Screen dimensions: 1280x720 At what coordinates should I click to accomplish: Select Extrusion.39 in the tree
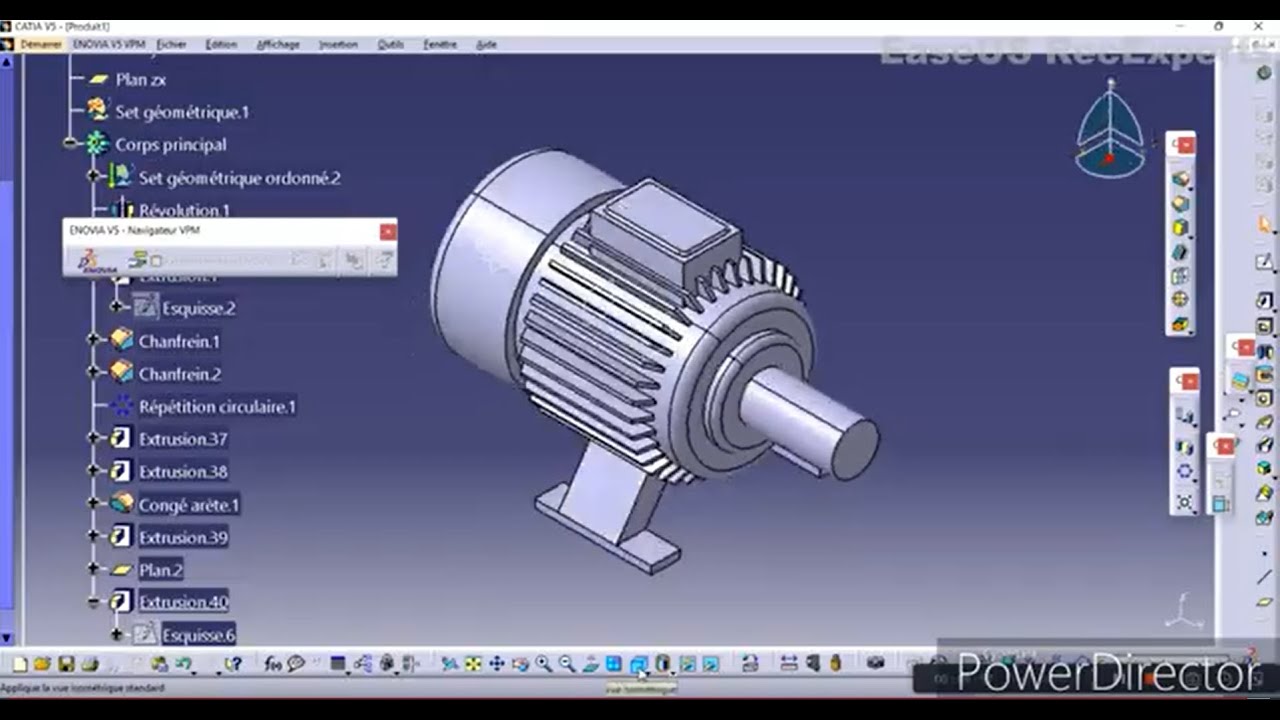pos(183,537)
